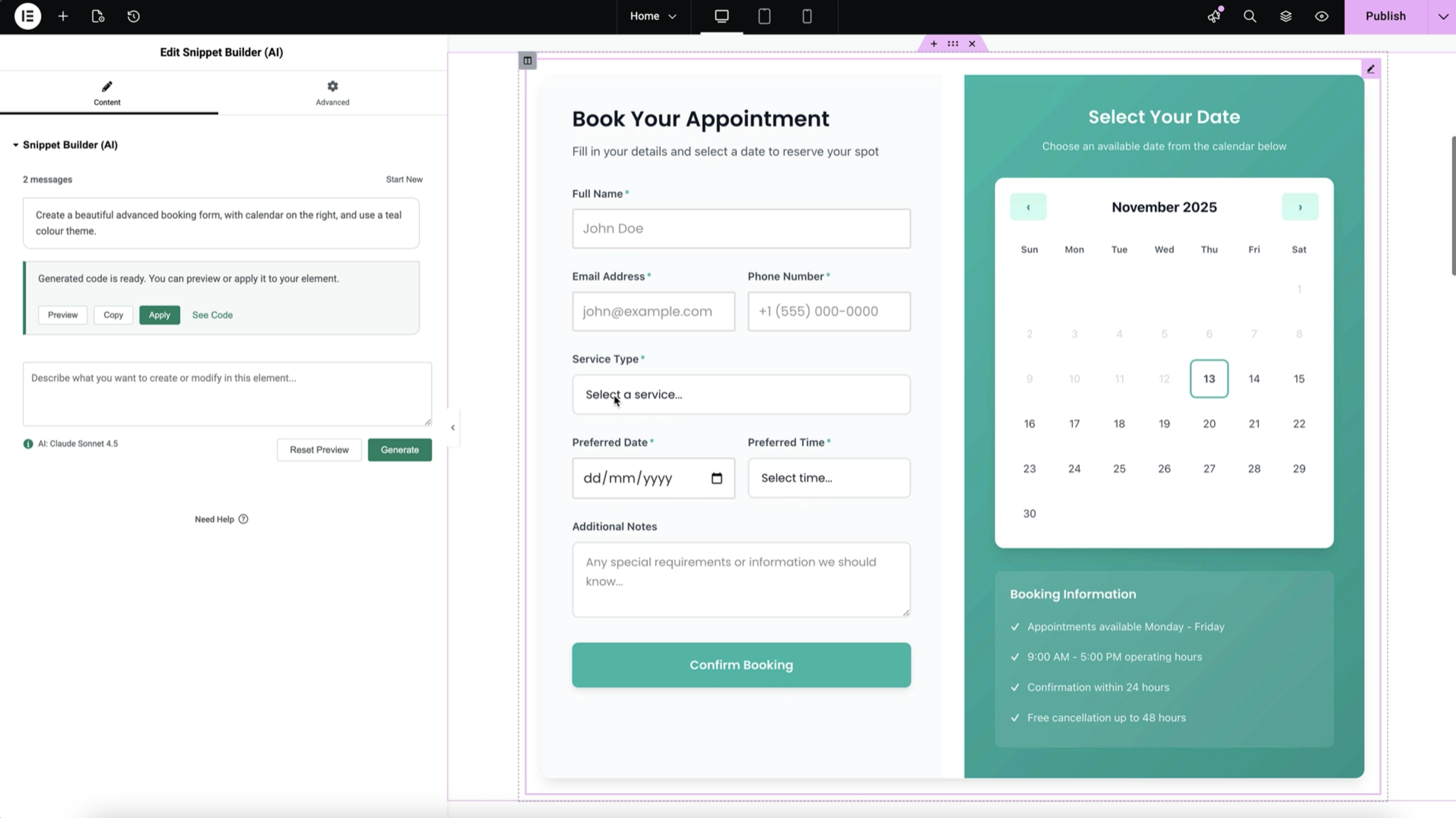The width and height of the screenshot is (1456, 818).
Task: Preview page changes with the eye icon
Action: tap(1321, 16)
